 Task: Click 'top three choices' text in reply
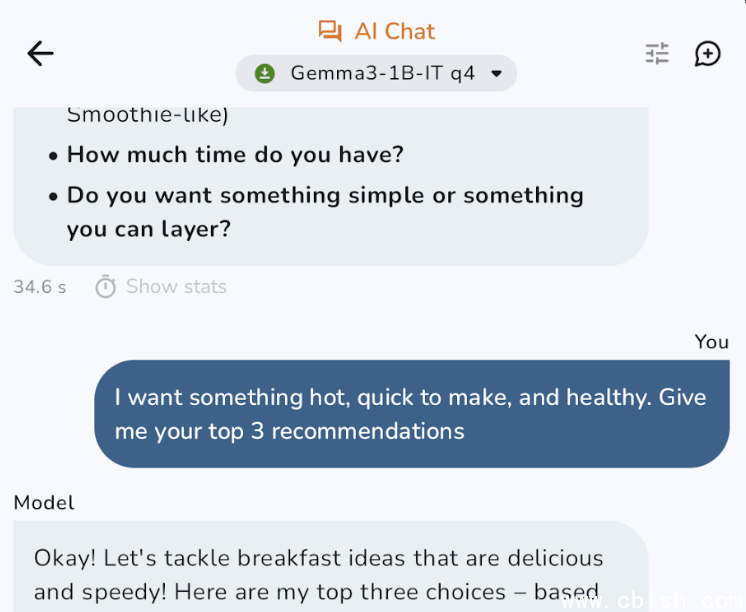click(411, 592)
